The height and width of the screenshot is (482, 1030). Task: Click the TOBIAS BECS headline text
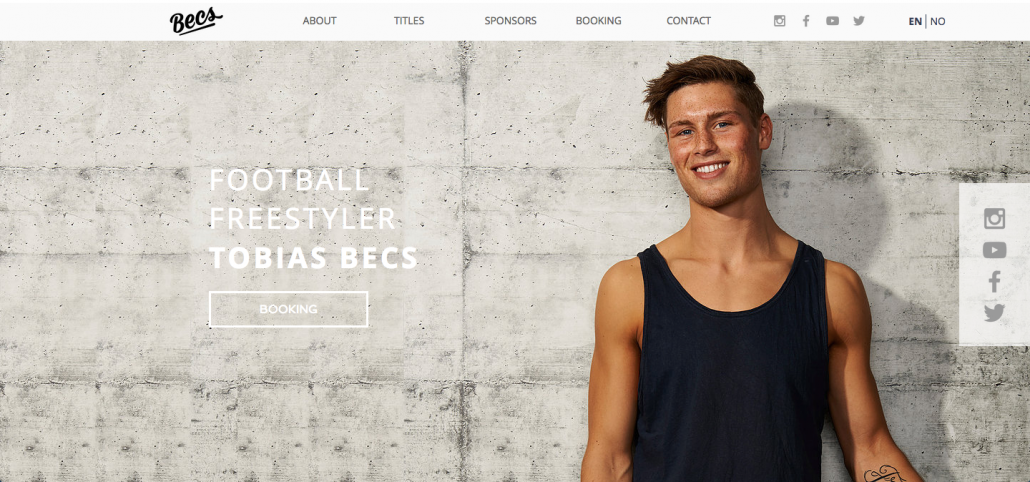(313, 258)
